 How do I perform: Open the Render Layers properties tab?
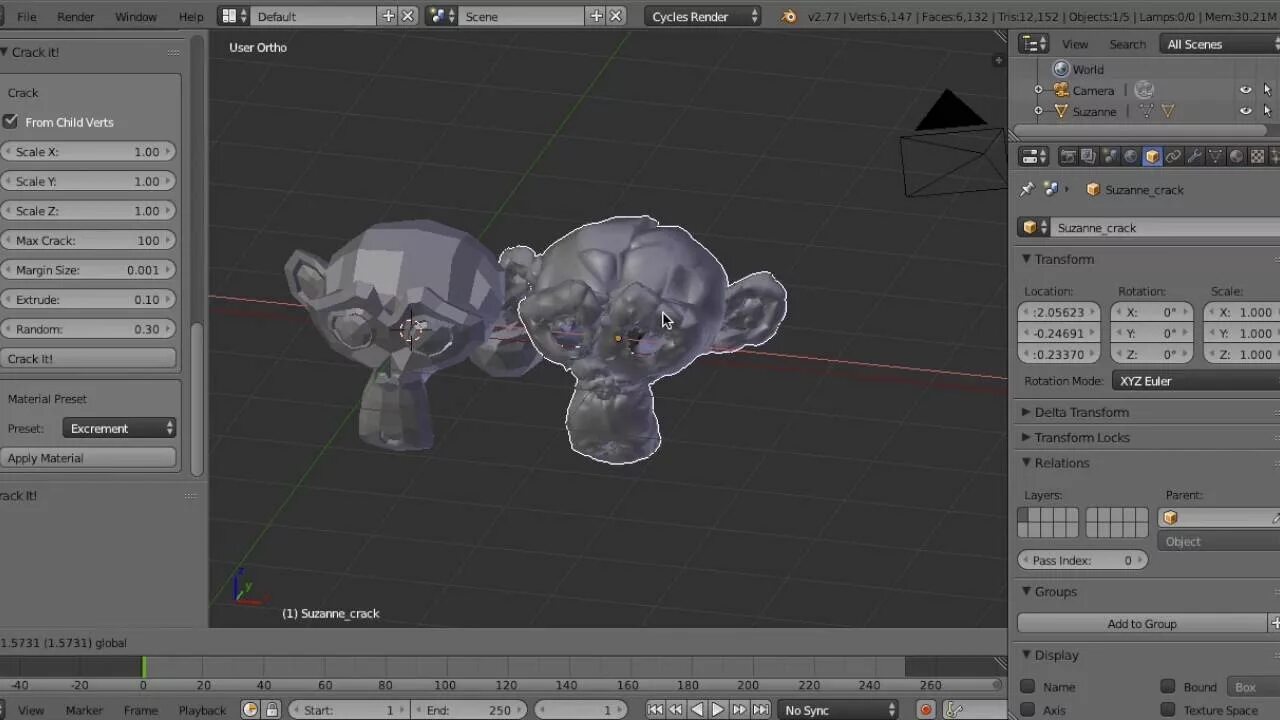coord(1088,156)
